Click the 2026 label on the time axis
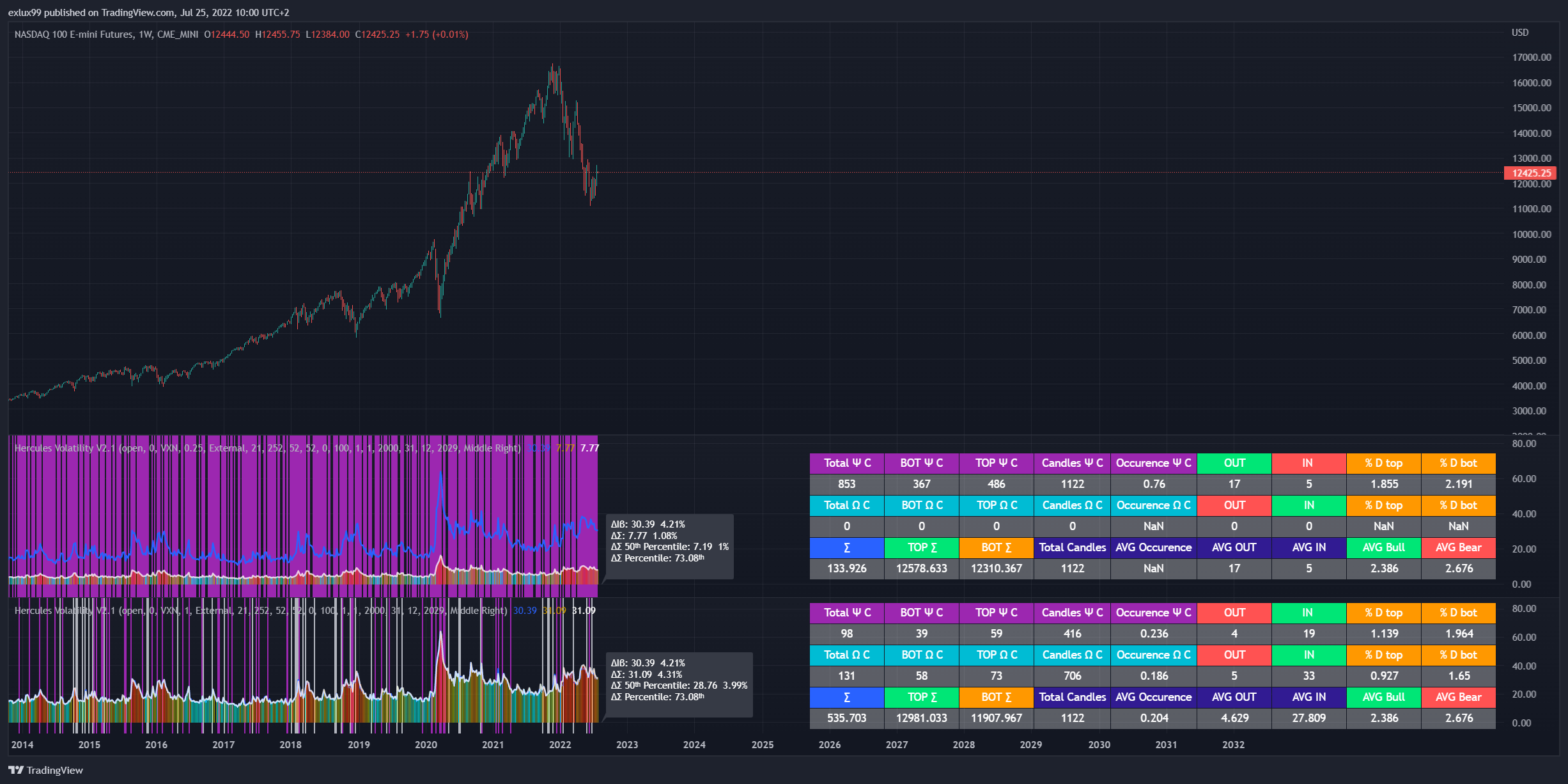The width and height of the screenshot is (1568, 784). point(829,745)
